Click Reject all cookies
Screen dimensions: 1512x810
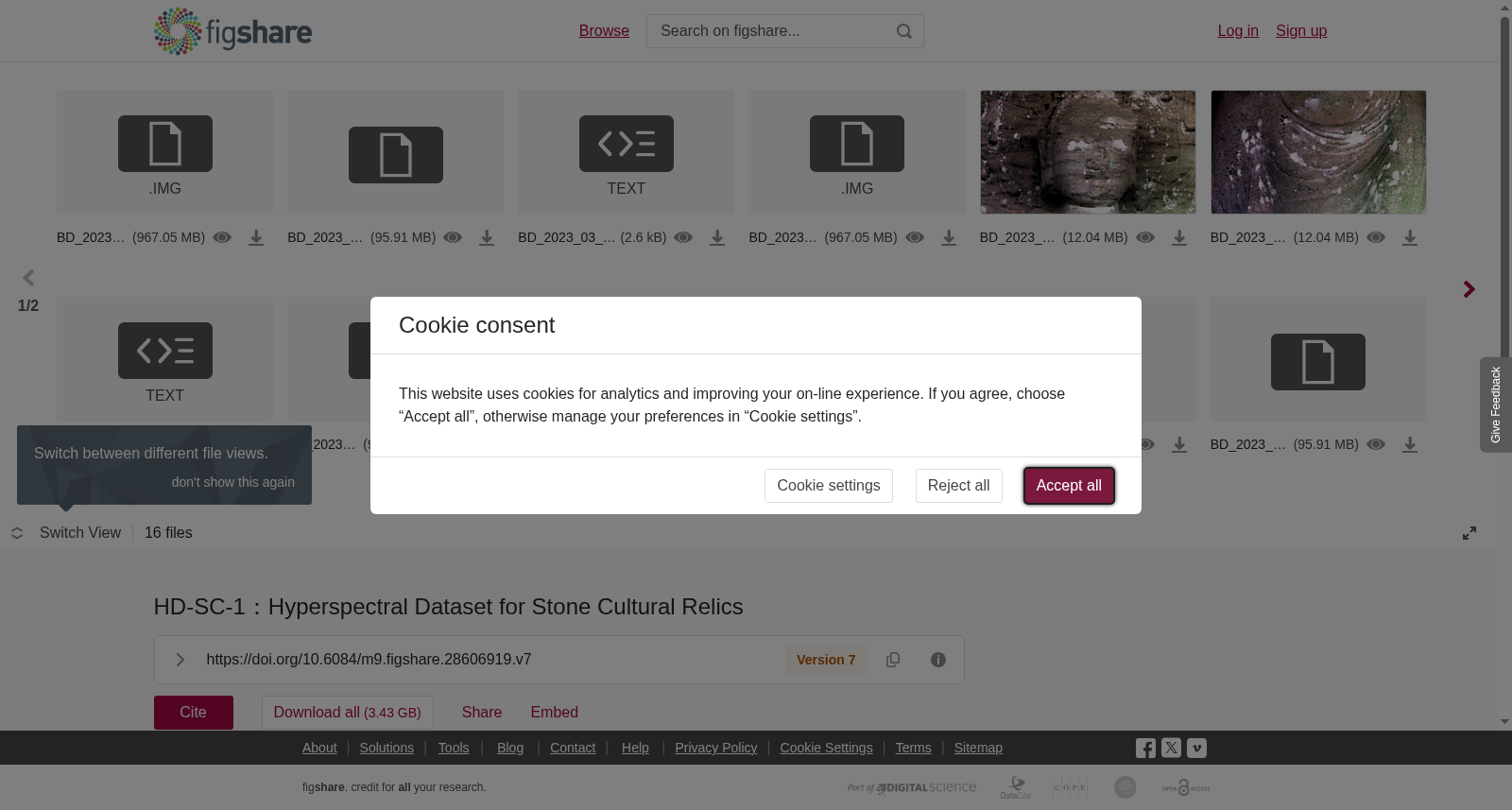pyautogui.click(x=959, y=486)
